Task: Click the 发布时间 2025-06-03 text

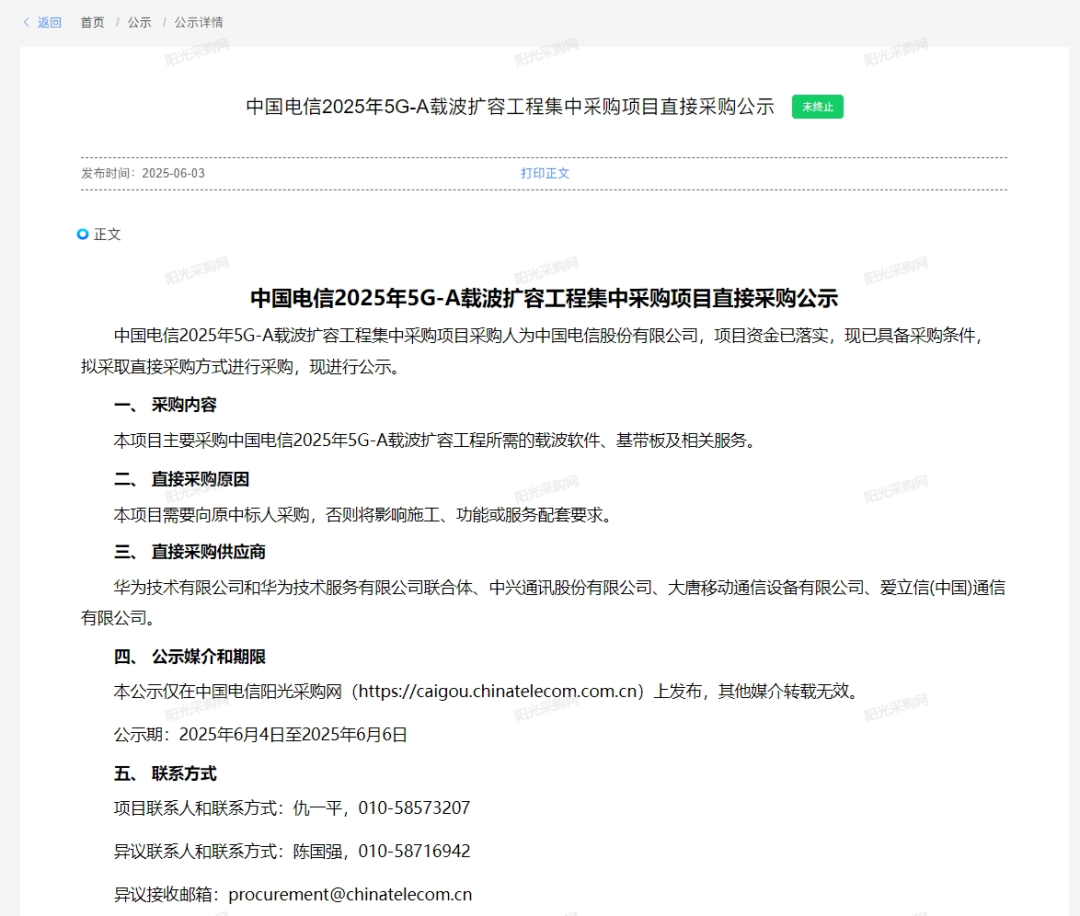Action: click(x=143, y=174)
